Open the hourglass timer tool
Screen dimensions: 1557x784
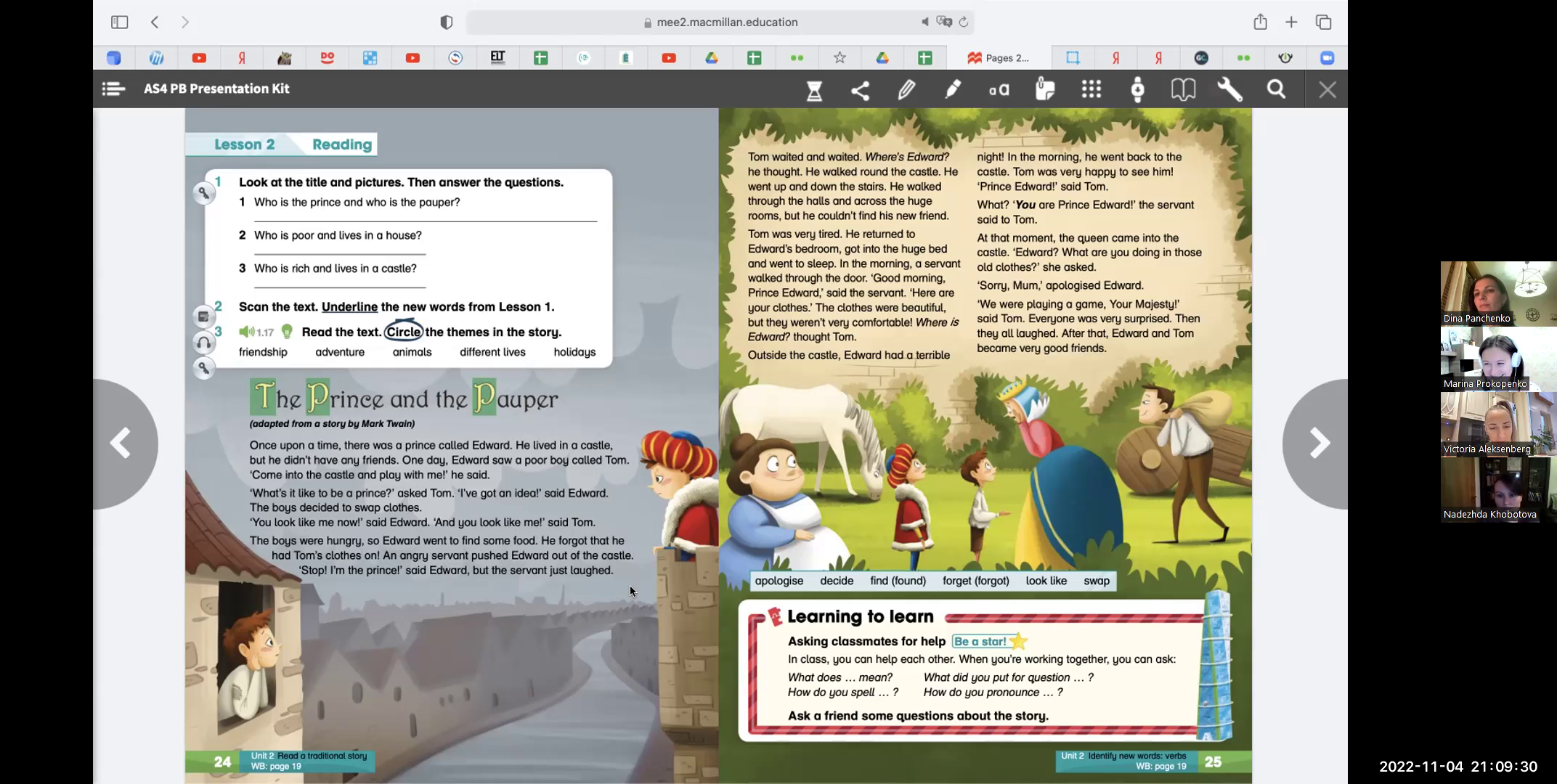coord(814,90)
